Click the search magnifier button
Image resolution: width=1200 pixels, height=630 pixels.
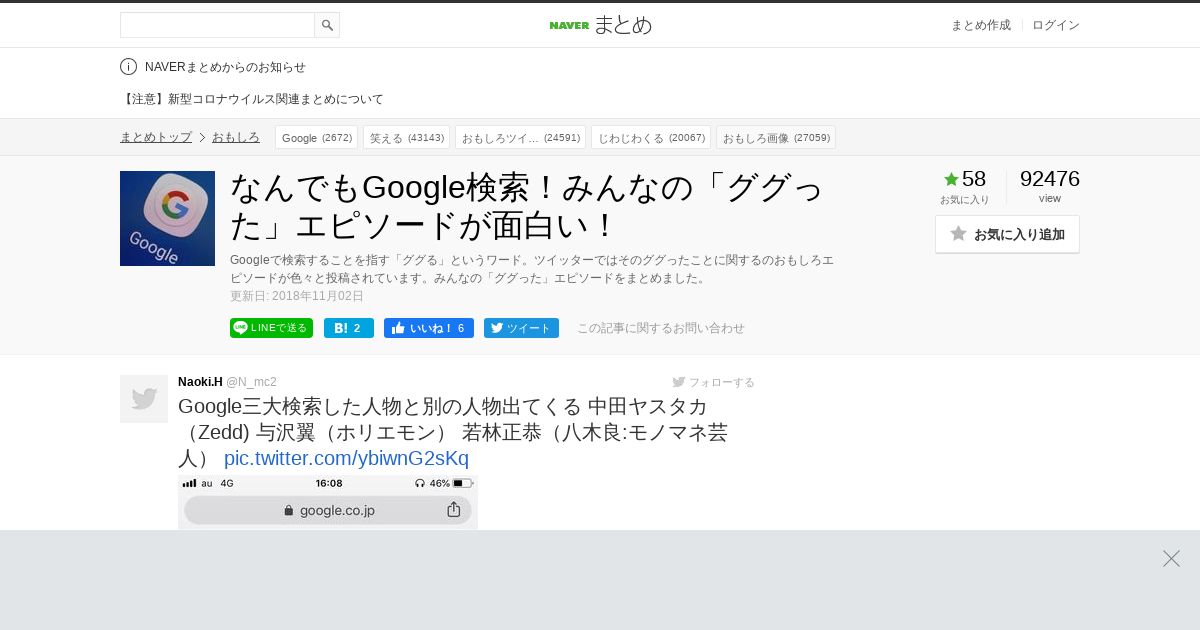[x=327, y=25]
